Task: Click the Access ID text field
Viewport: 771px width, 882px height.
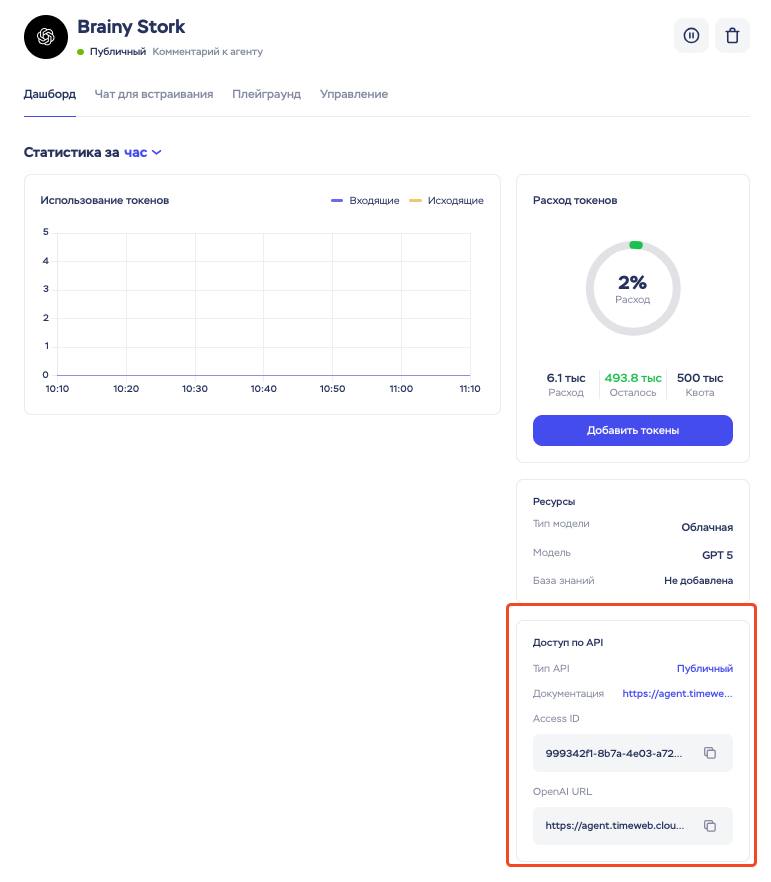Action: [615, 753]
